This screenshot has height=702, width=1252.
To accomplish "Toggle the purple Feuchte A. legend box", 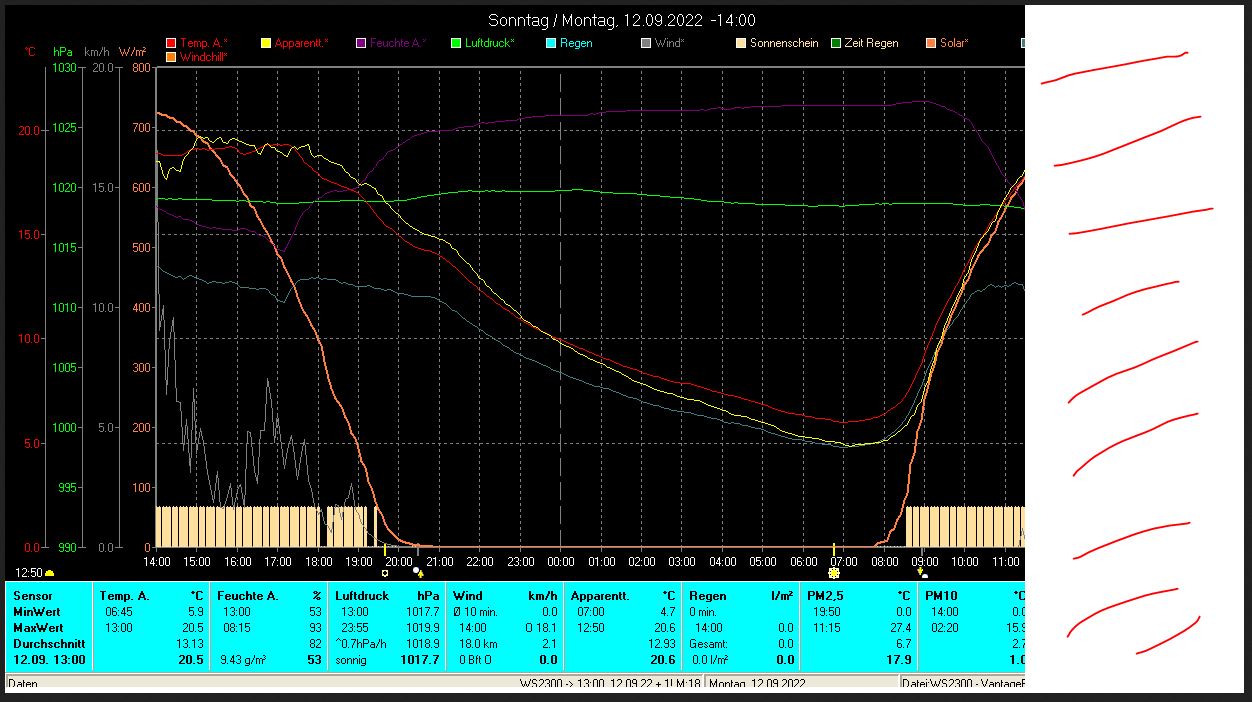I will (361, 43).
